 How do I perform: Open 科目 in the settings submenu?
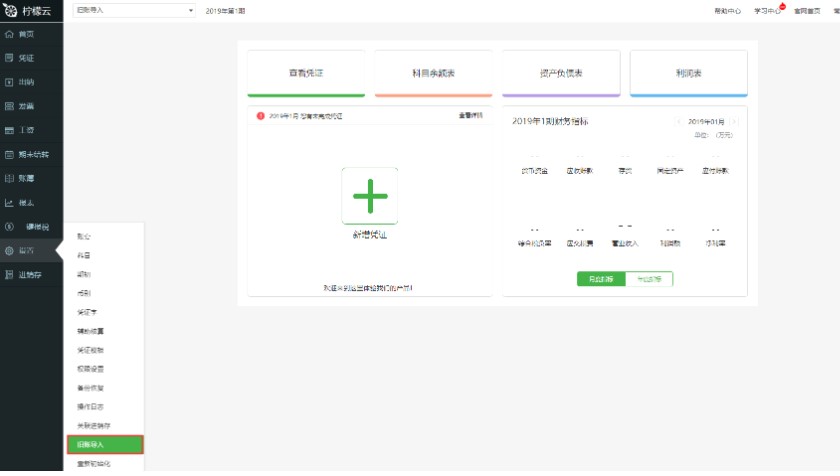tap(84, 255)
